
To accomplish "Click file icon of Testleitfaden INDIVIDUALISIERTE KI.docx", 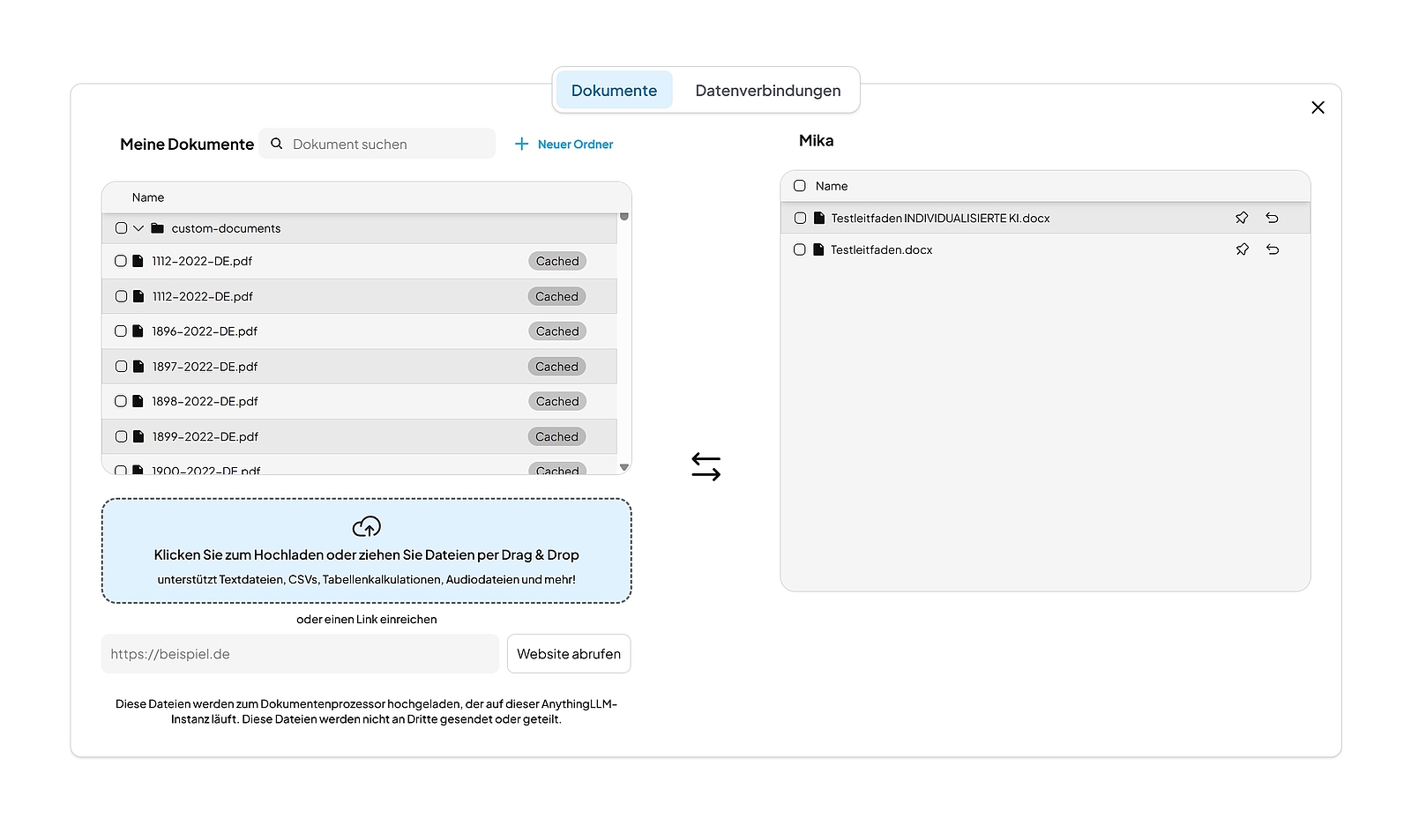I will (819, 218).
